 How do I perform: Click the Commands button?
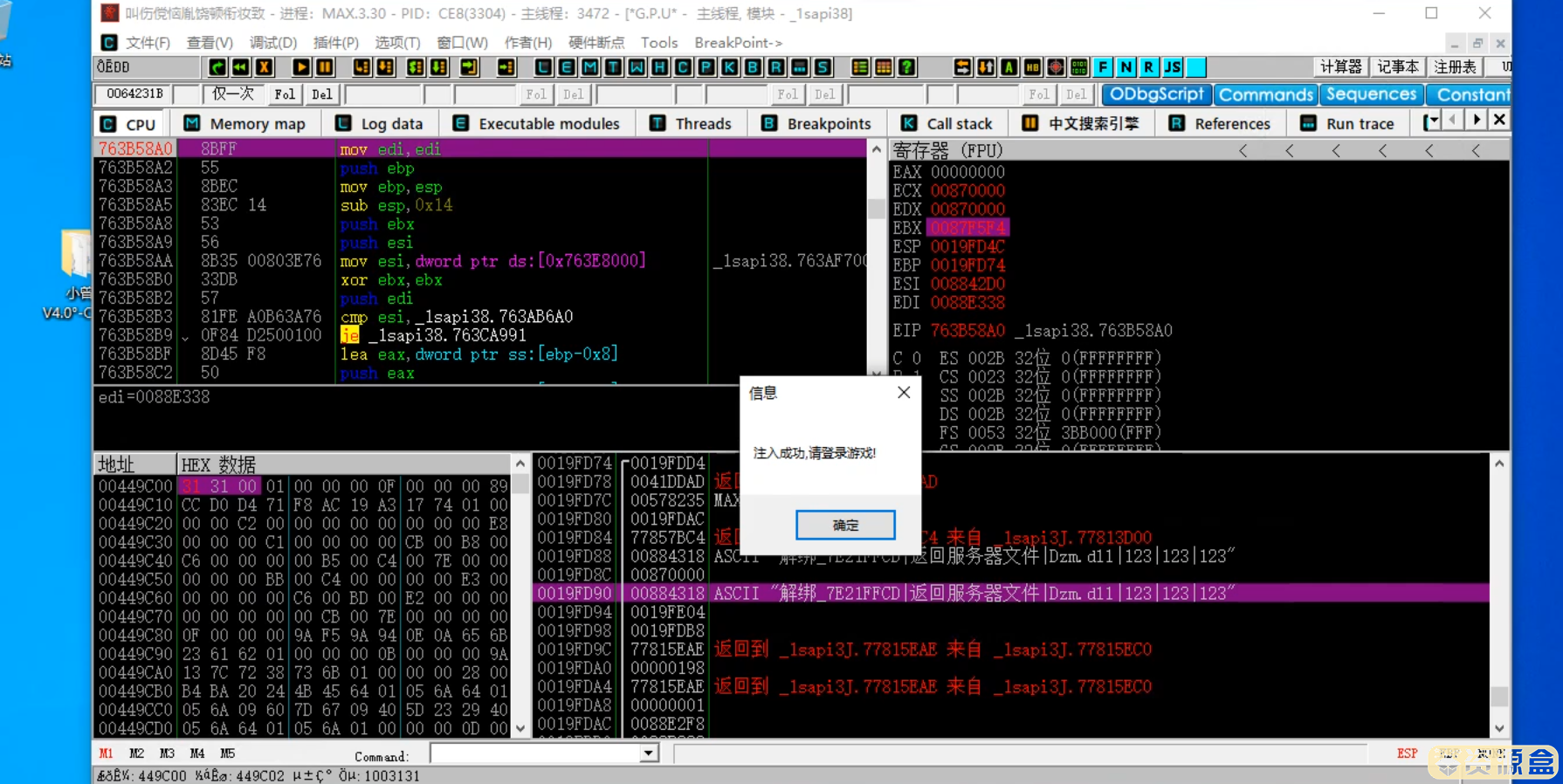[x=1265, y=94]
